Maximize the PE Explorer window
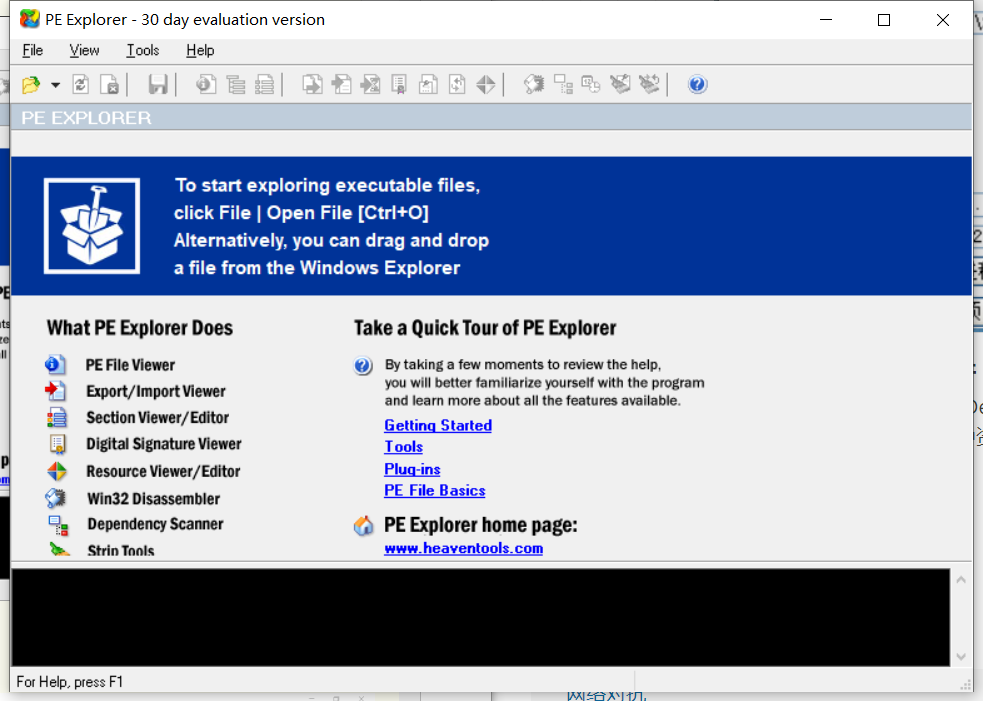 pos(884,20)
